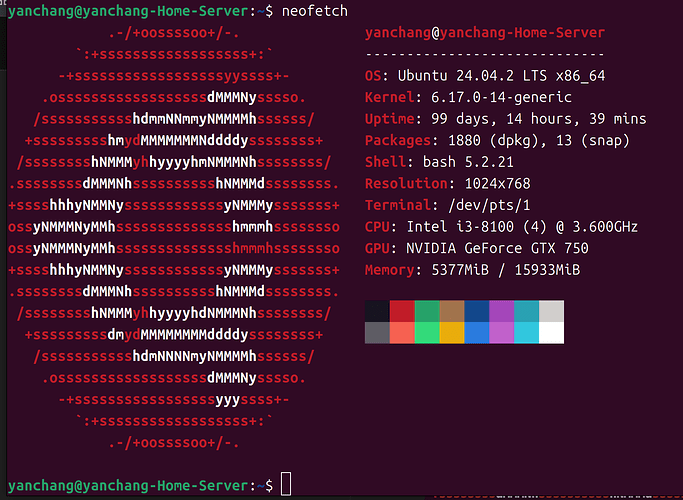
Task: Click the 'bash 5.2.21' shell value
Action: click(468, 162)
